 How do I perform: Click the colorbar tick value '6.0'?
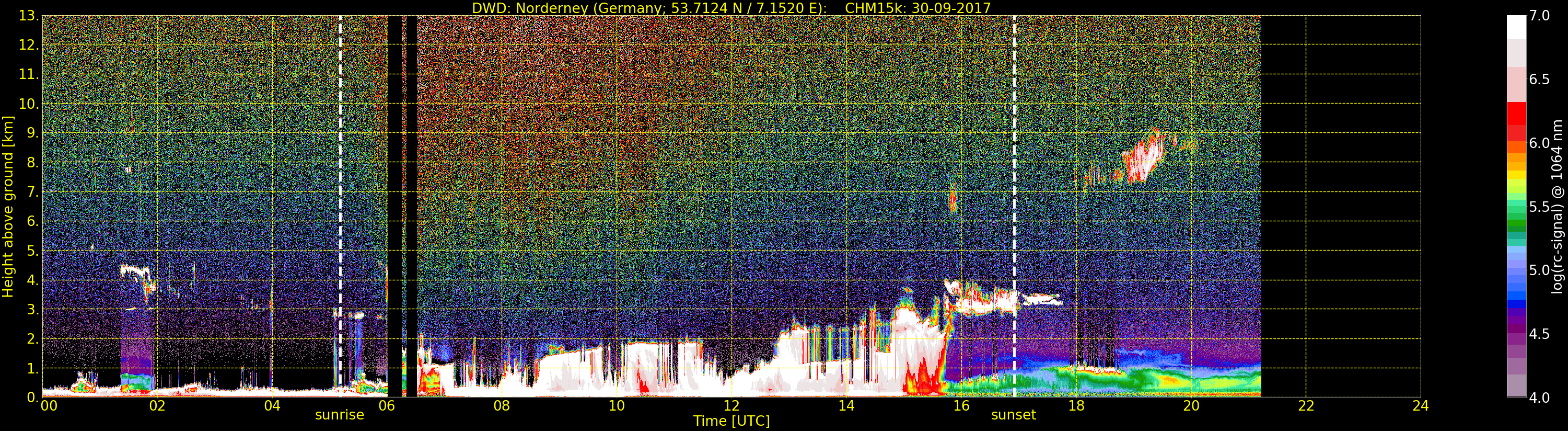coord(1539,143)
